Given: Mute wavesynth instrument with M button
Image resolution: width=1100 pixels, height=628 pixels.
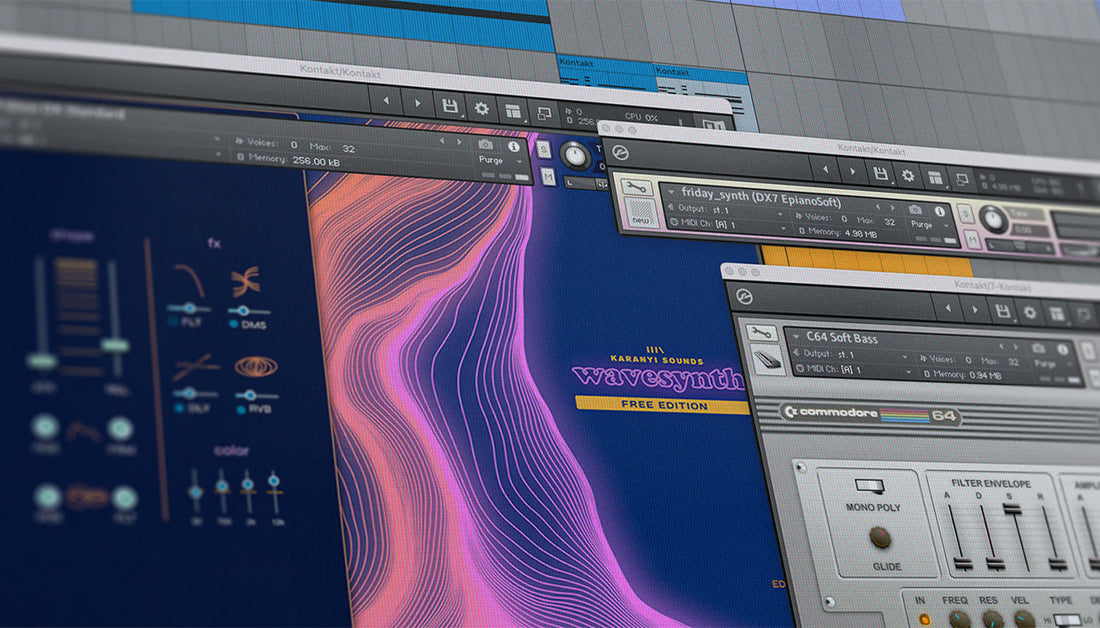Looking at the screenshot, I should tap(549, 178).
